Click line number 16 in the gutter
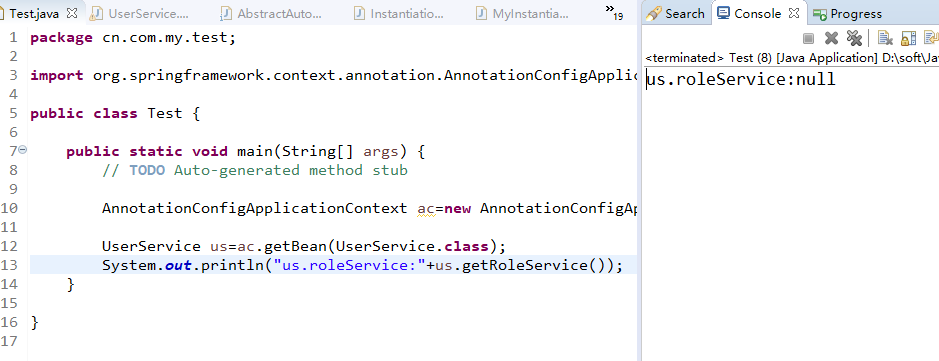This screenshot has width=939, height=361. (9, 322)
